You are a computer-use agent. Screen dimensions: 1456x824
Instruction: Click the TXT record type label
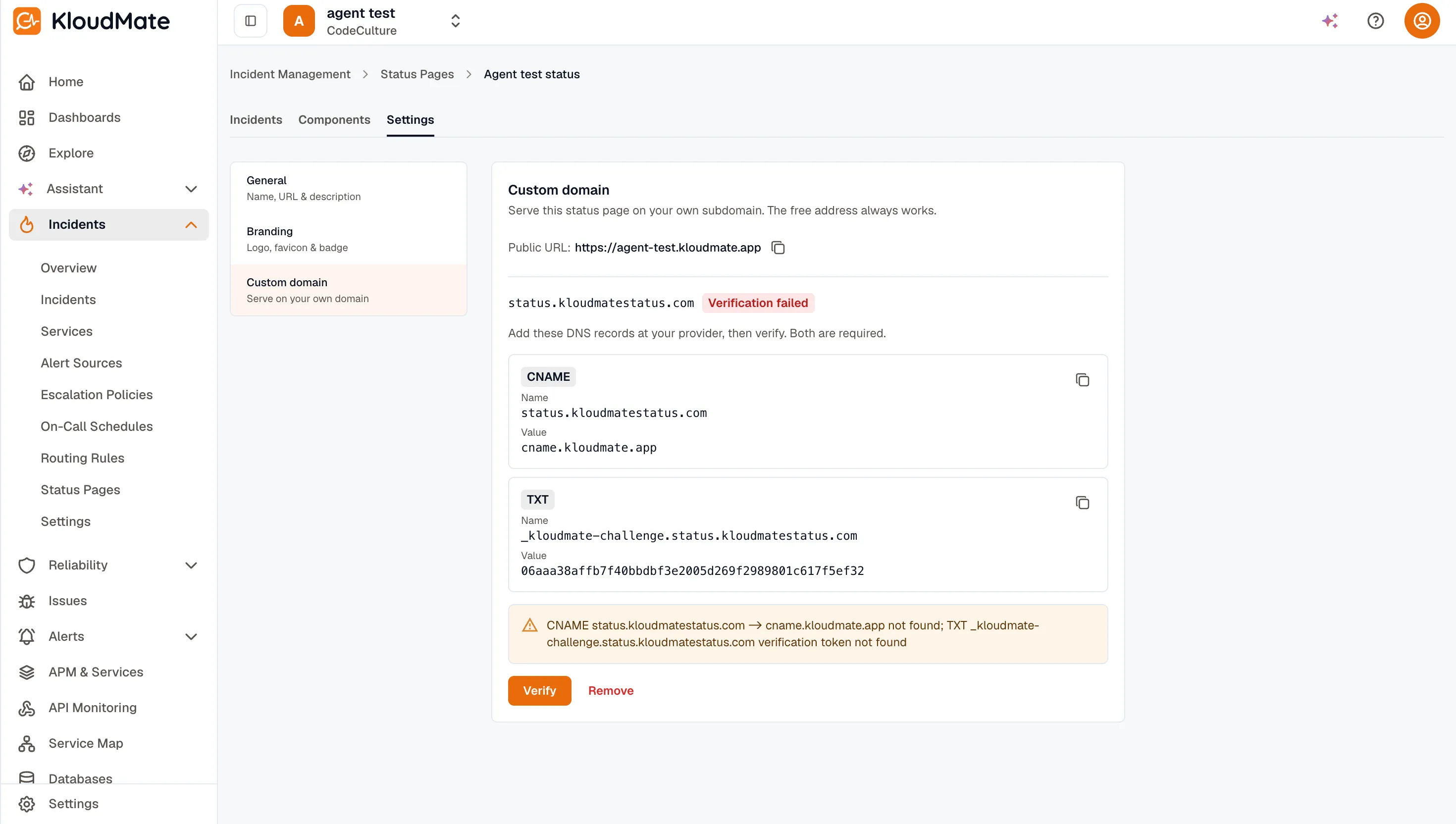click(537, 500)
